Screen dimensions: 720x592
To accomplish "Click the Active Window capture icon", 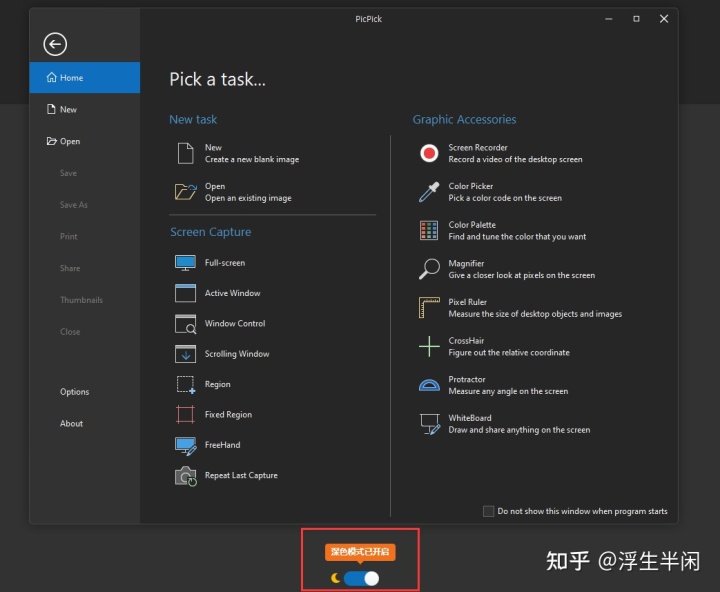I will [x=186, y=293].
